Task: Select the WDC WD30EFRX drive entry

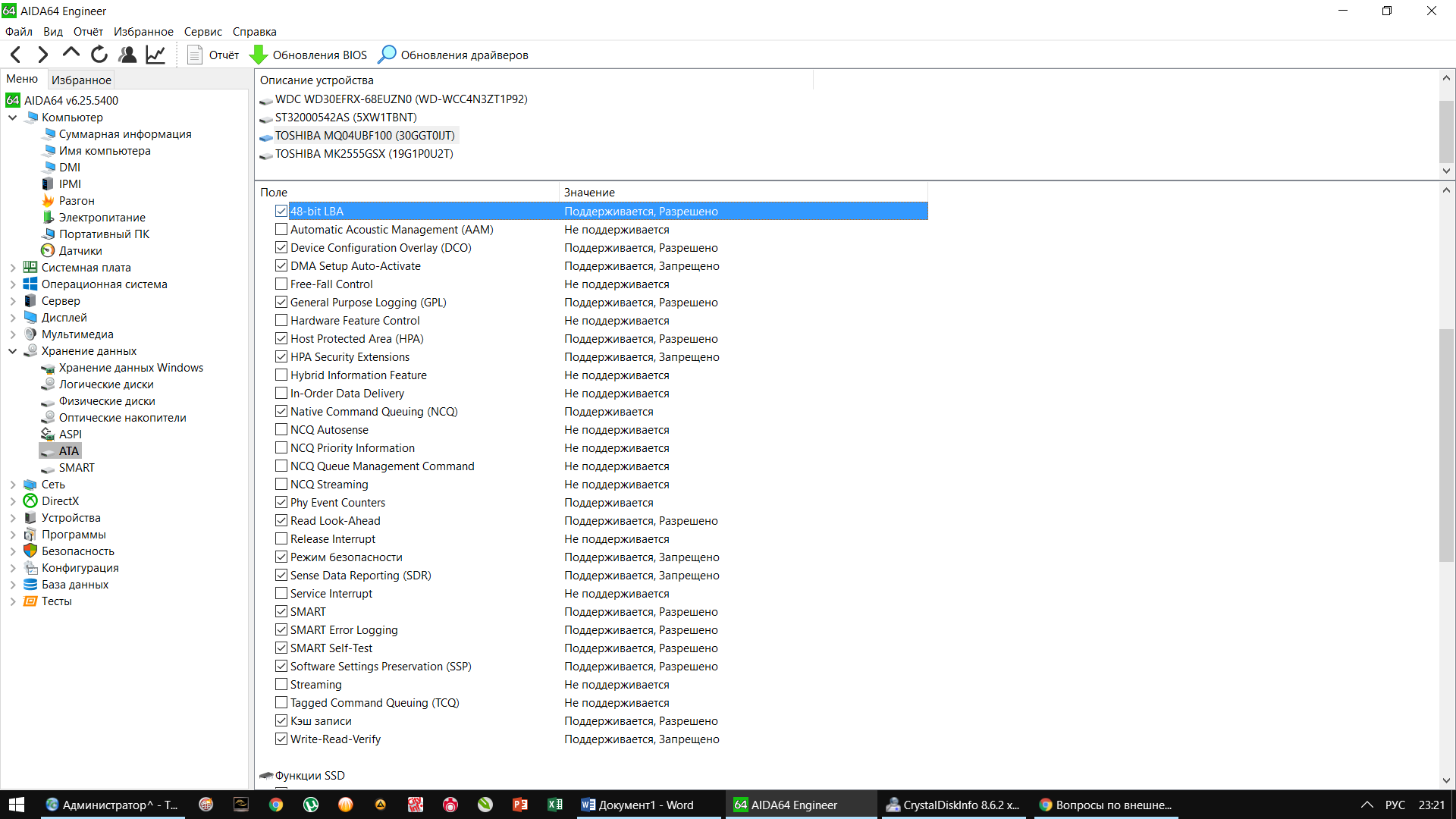Action: 400,99
